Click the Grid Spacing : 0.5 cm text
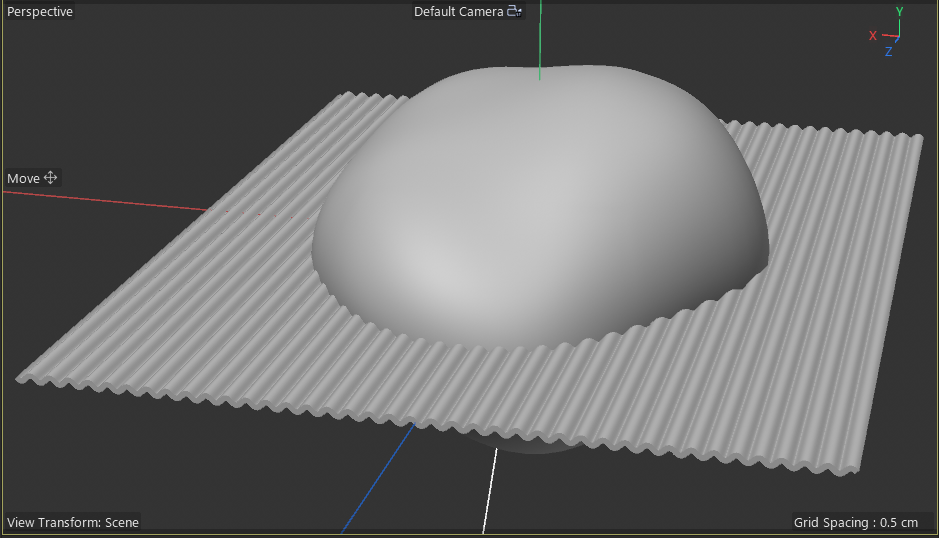The width and height of the screenshot is (939, 538). click(855, 522)
